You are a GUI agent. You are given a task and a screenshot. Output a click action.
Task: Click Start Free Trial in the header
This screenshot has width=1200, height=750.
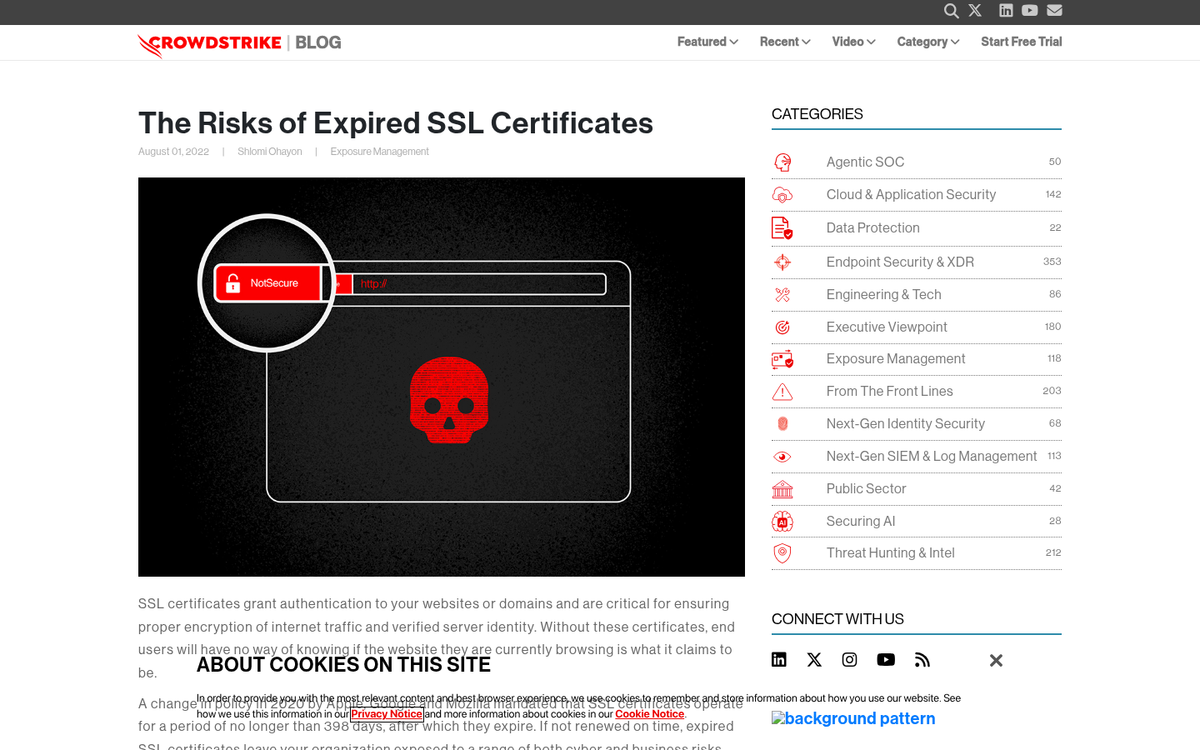[1021, 41]
